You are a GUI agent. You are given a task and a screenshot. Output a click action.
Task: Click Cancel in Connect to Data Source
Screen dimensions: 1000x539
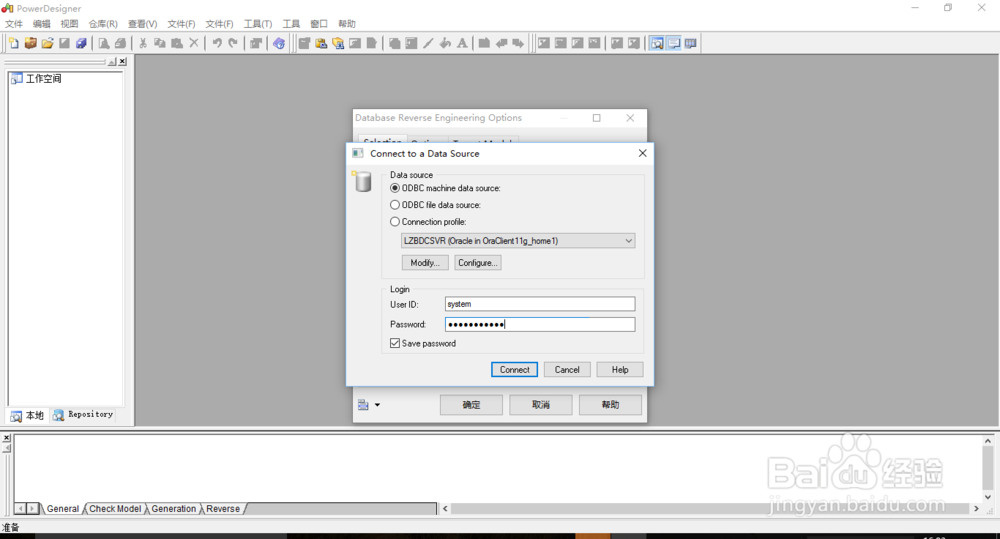point(567,369)
